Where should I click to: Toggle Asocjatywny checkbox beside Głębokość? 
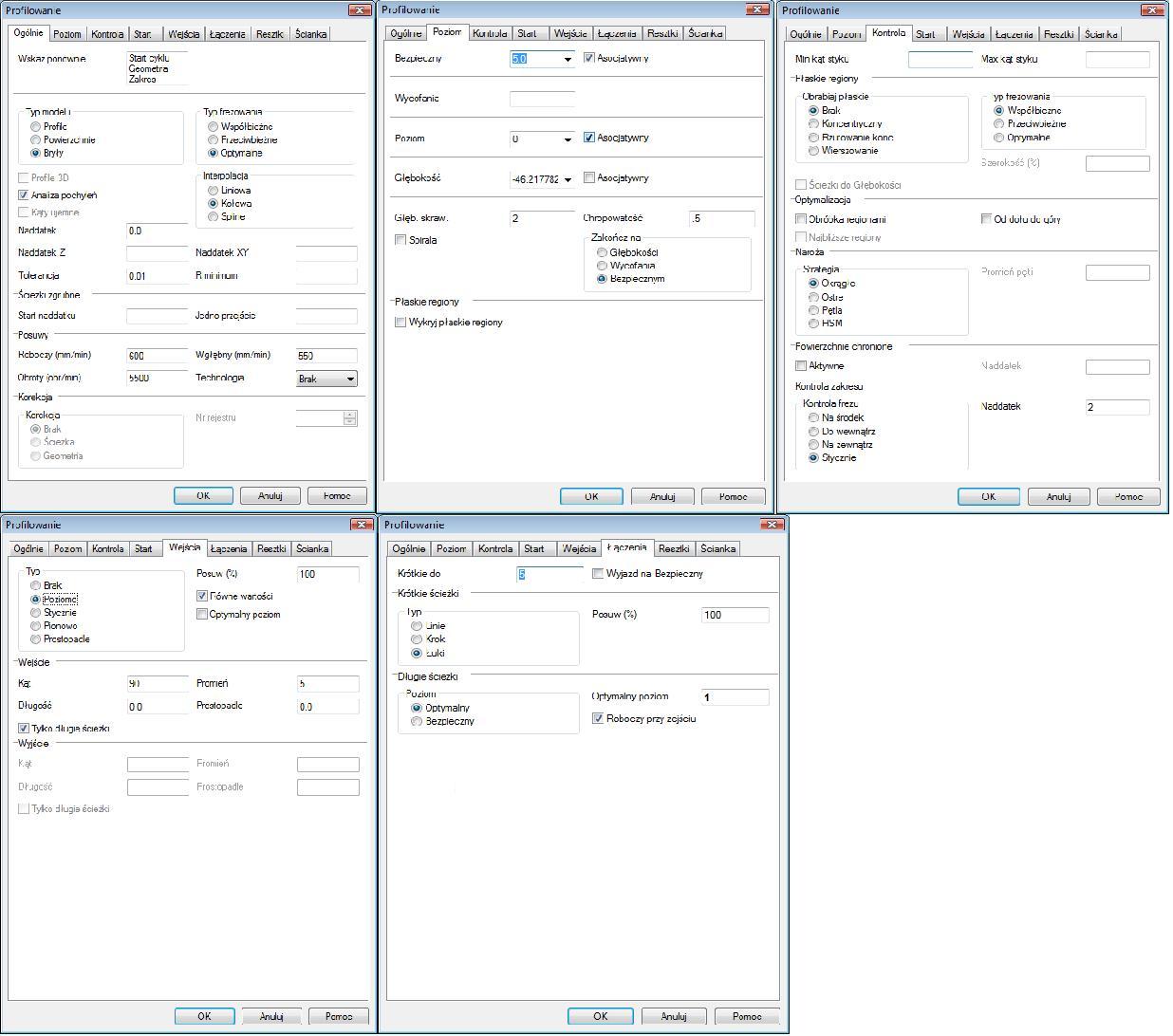(589, 177)
